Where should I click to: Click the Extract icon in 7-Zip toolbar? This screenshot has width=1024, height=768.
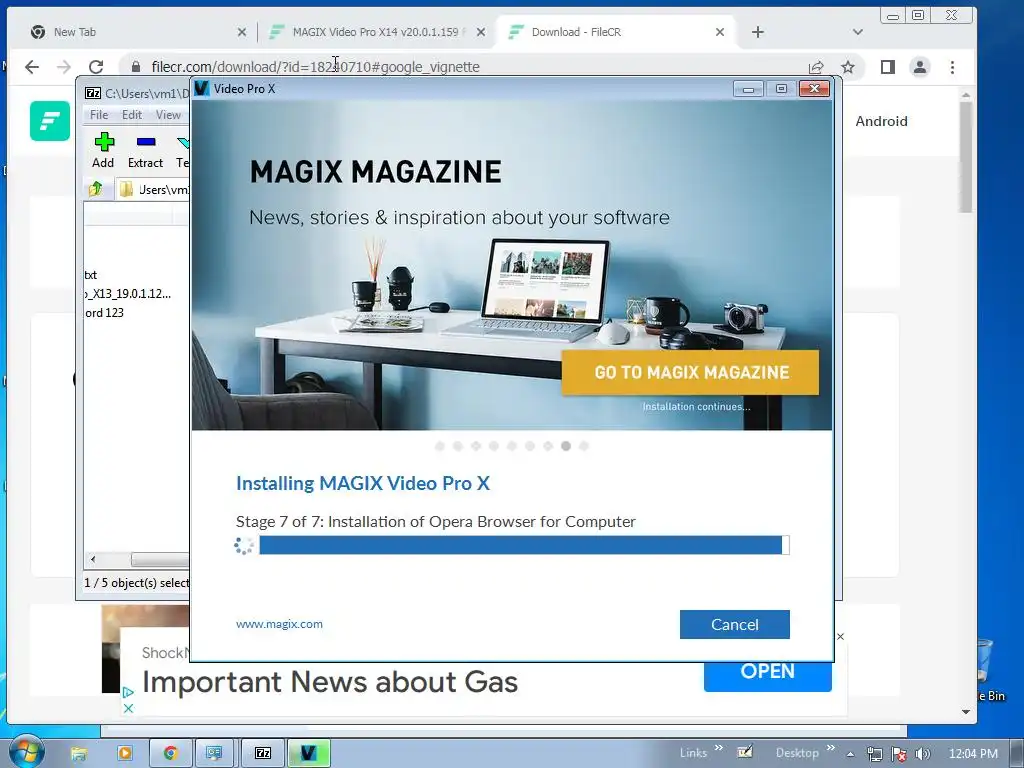pos(145,150)
